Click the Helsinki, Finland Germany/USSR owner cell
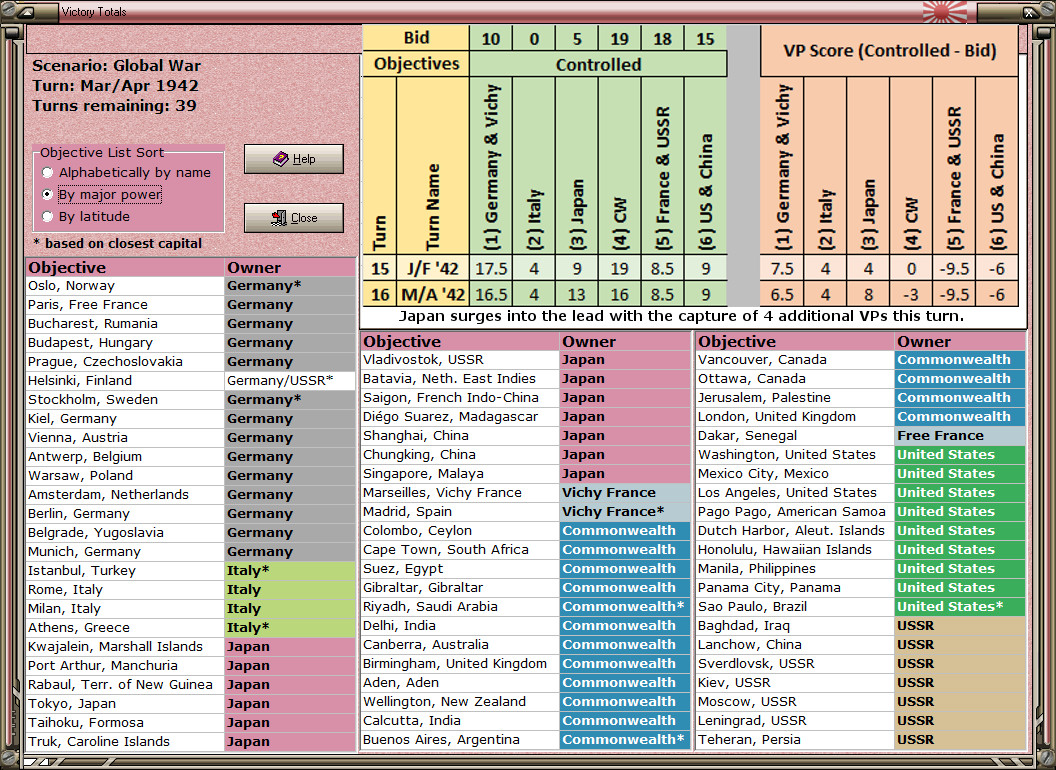The width and height of the screenshot is (1056, 770). click(x=290, y=381)
